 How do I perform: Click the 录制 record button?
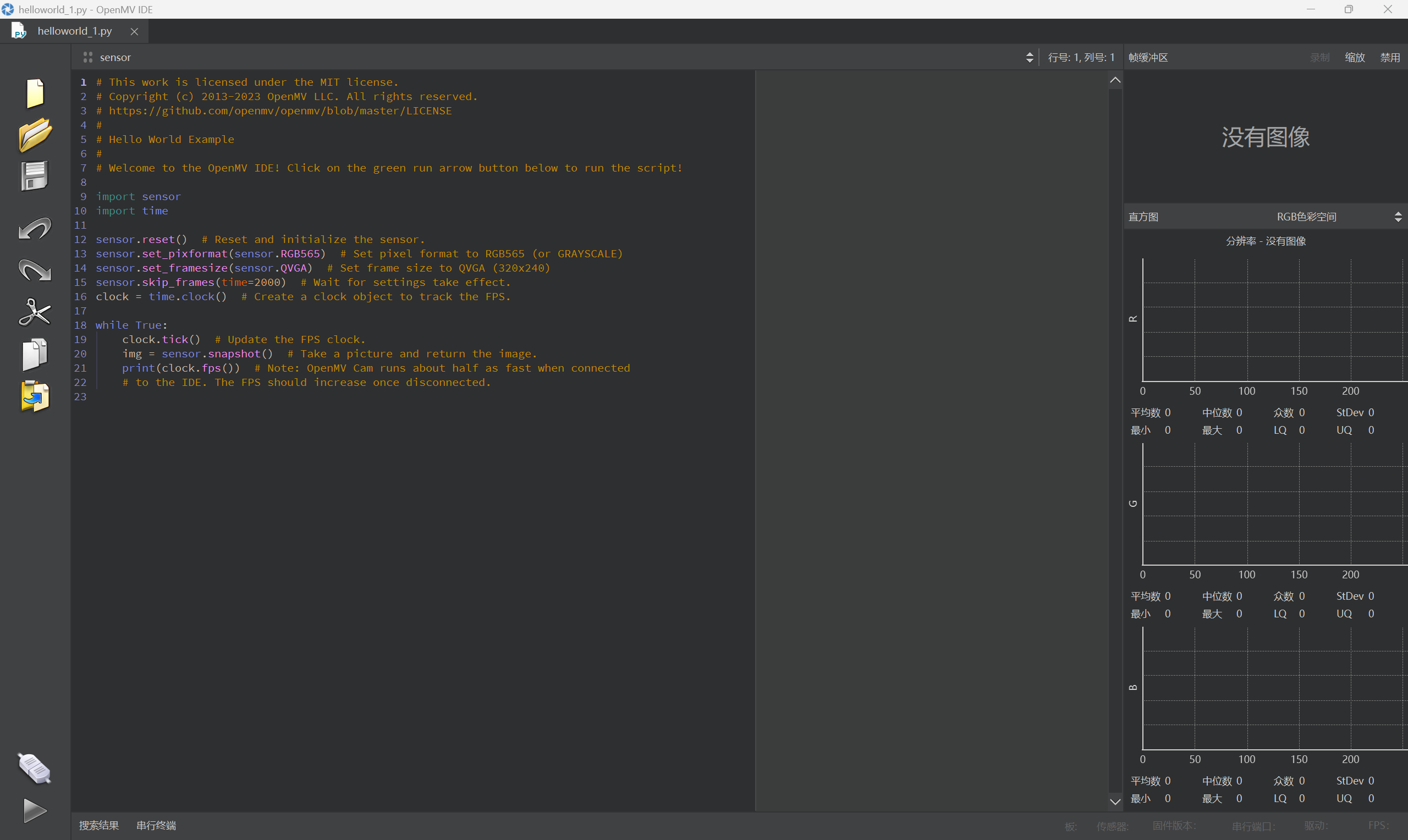(1319, 57)
